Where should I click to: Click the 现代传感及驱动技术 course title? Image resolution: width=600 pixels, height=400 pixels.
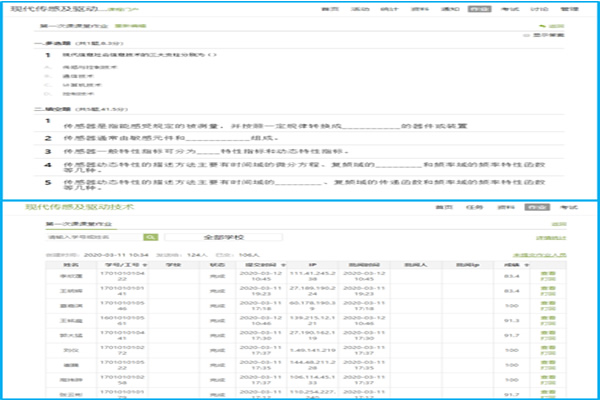tap(64, 207)
